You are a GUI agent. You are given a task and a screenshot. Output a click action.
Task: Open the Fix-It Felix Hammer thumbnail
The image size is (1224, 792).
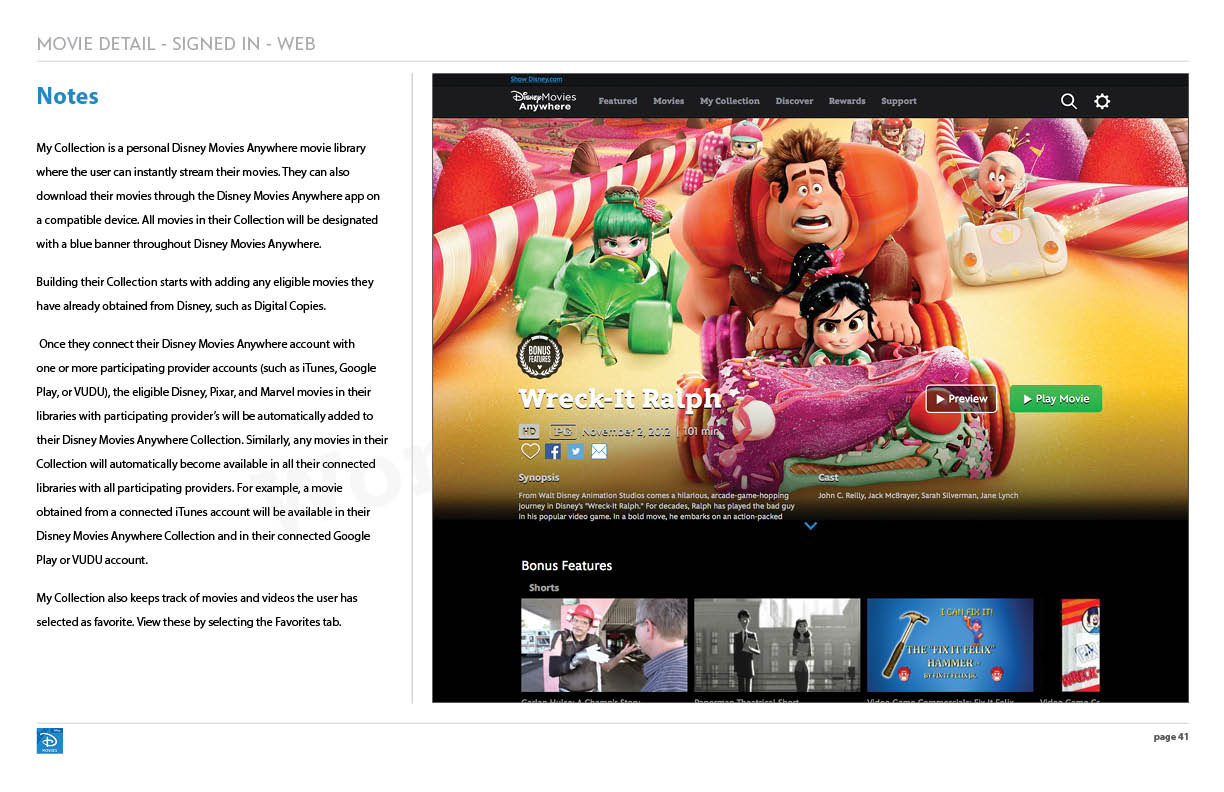[x=950, y=645]
